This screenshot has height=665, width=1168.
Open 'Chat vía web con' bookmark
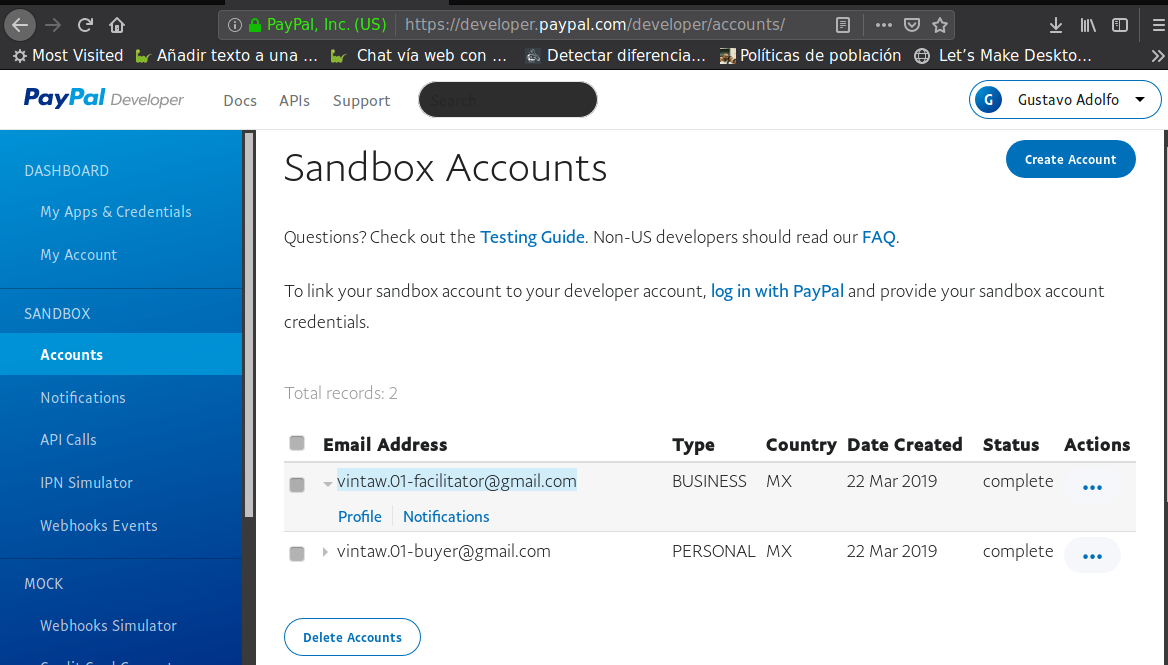419,56
